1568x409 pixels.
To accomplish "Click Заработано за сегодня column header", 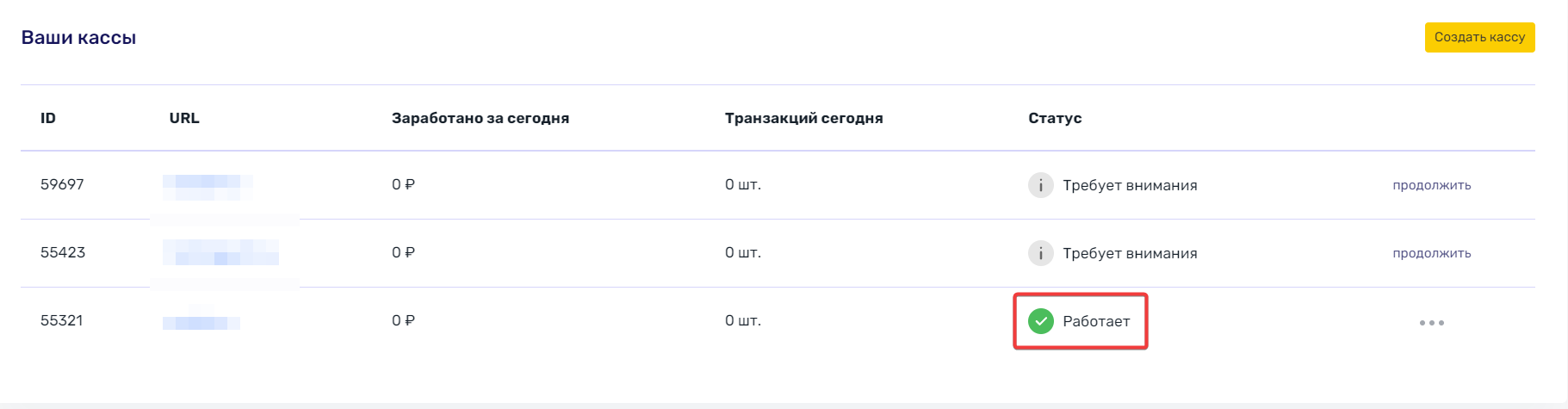I will (x=480, y=118).
